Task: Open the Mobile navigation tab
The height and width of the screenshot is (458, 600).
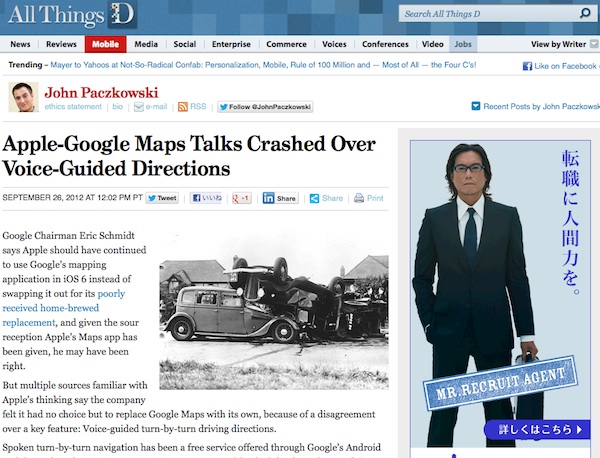Action: [105, 44]
